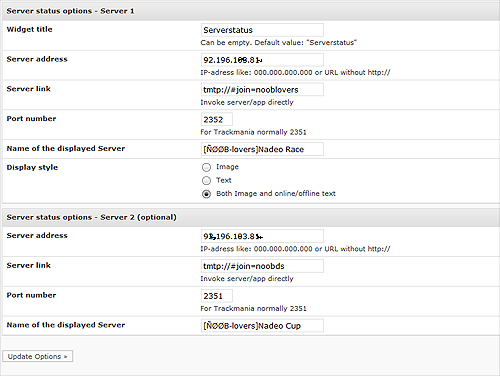Click Server 2 'Name of the displayed Server' label
500x376 pixels.
pos(66,325)
